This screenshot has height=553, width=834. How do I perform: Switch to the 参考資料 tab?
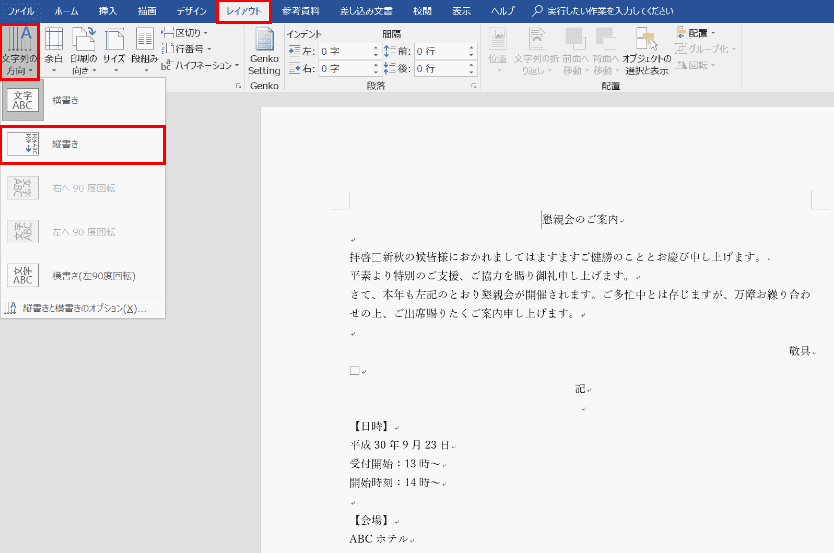(303, 10)
